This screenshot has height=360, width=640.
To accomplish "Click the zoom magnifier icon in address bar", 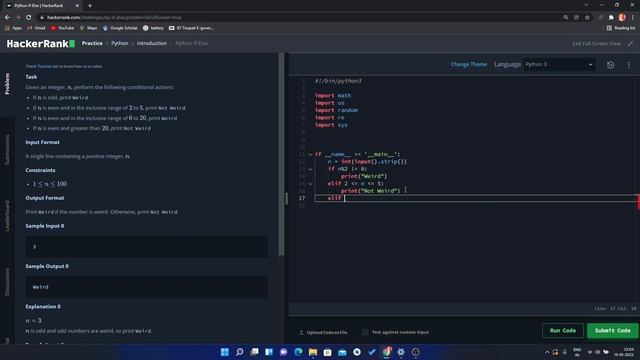I will click(566, 18).
